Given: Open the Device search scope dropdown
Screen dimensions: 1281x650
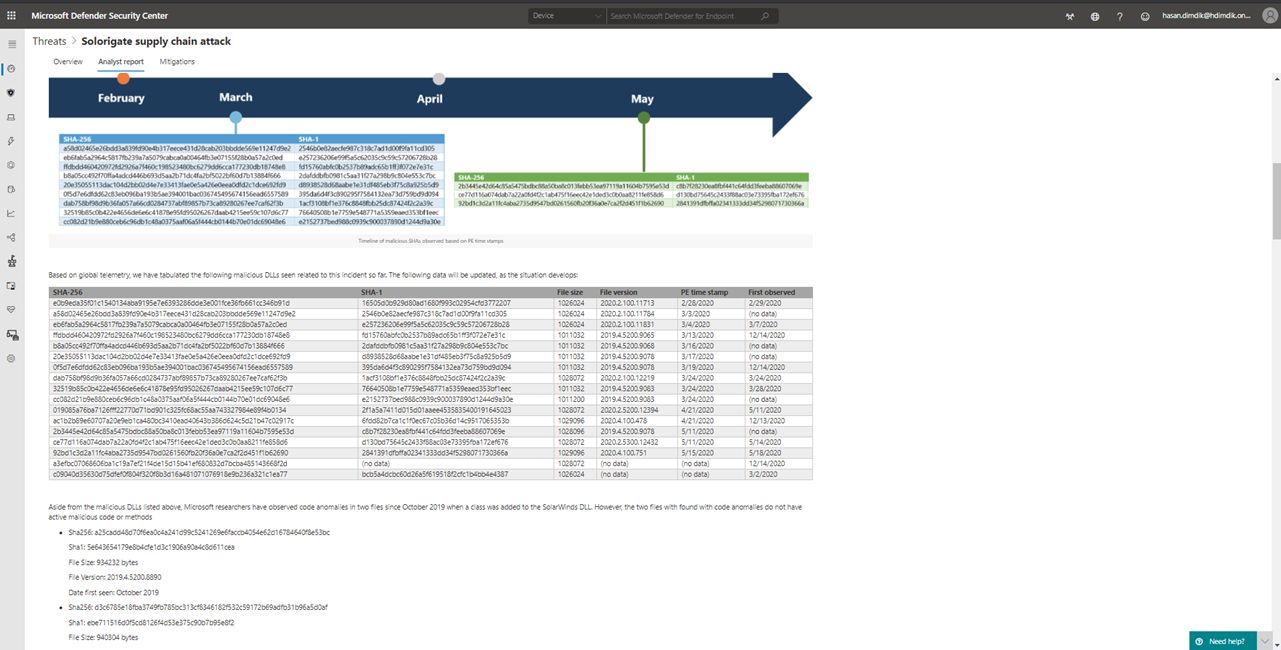Looking at the screenshot, I should tap(566, 16).
